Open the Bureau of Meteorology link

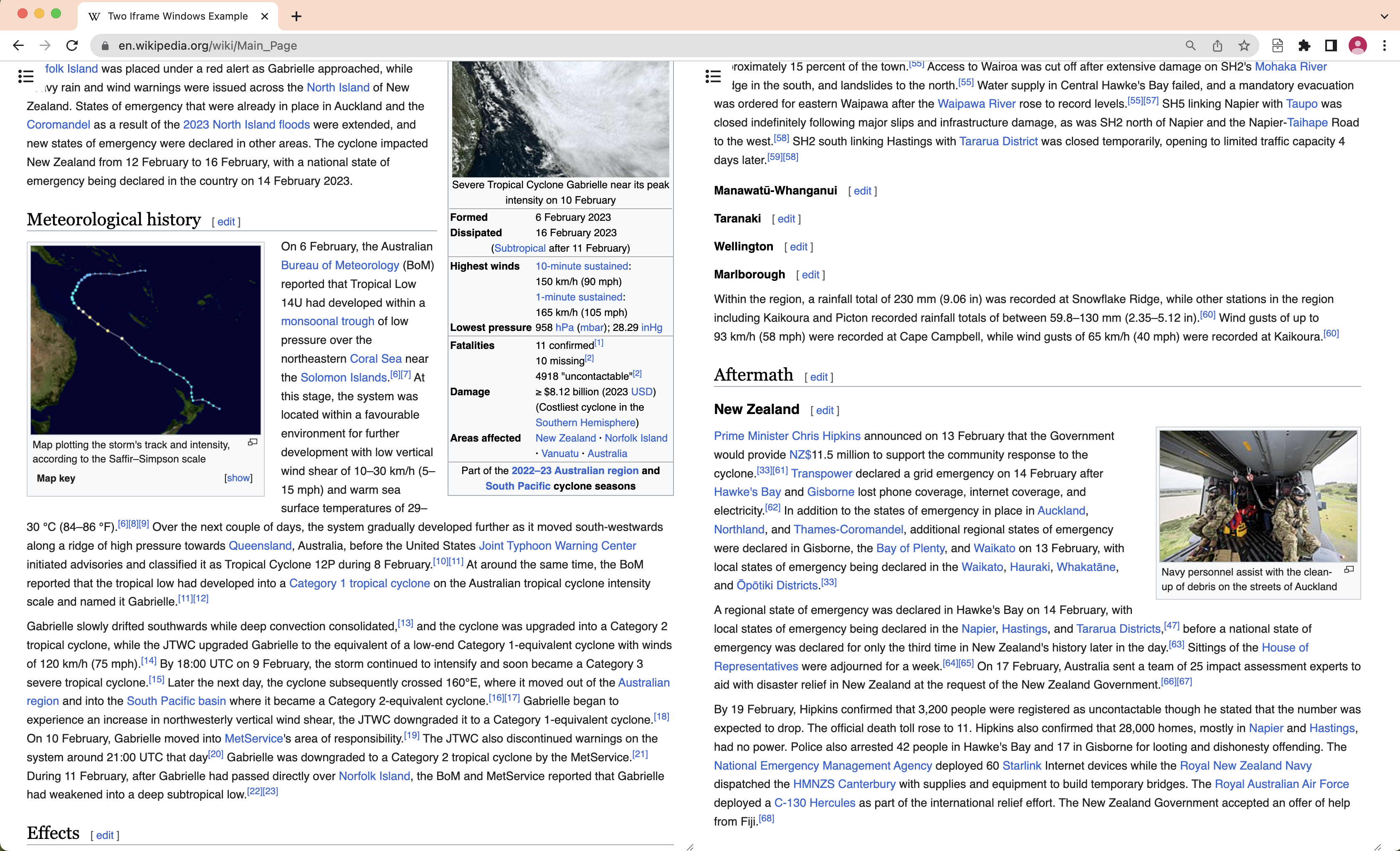click(x=340, y=265)
